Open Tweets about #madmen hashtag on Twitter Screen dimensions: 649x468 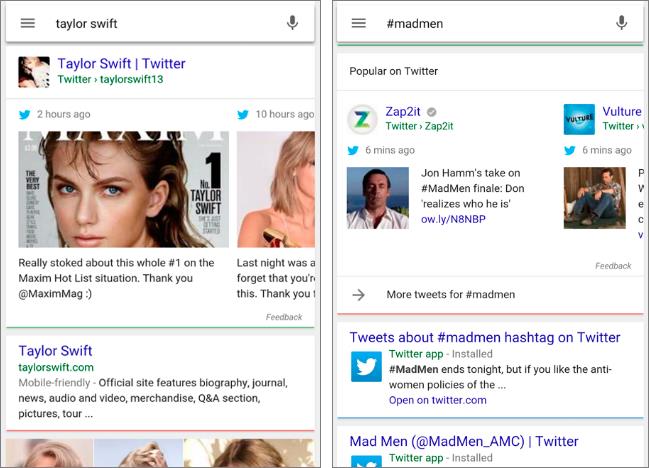tap(485, 337)
